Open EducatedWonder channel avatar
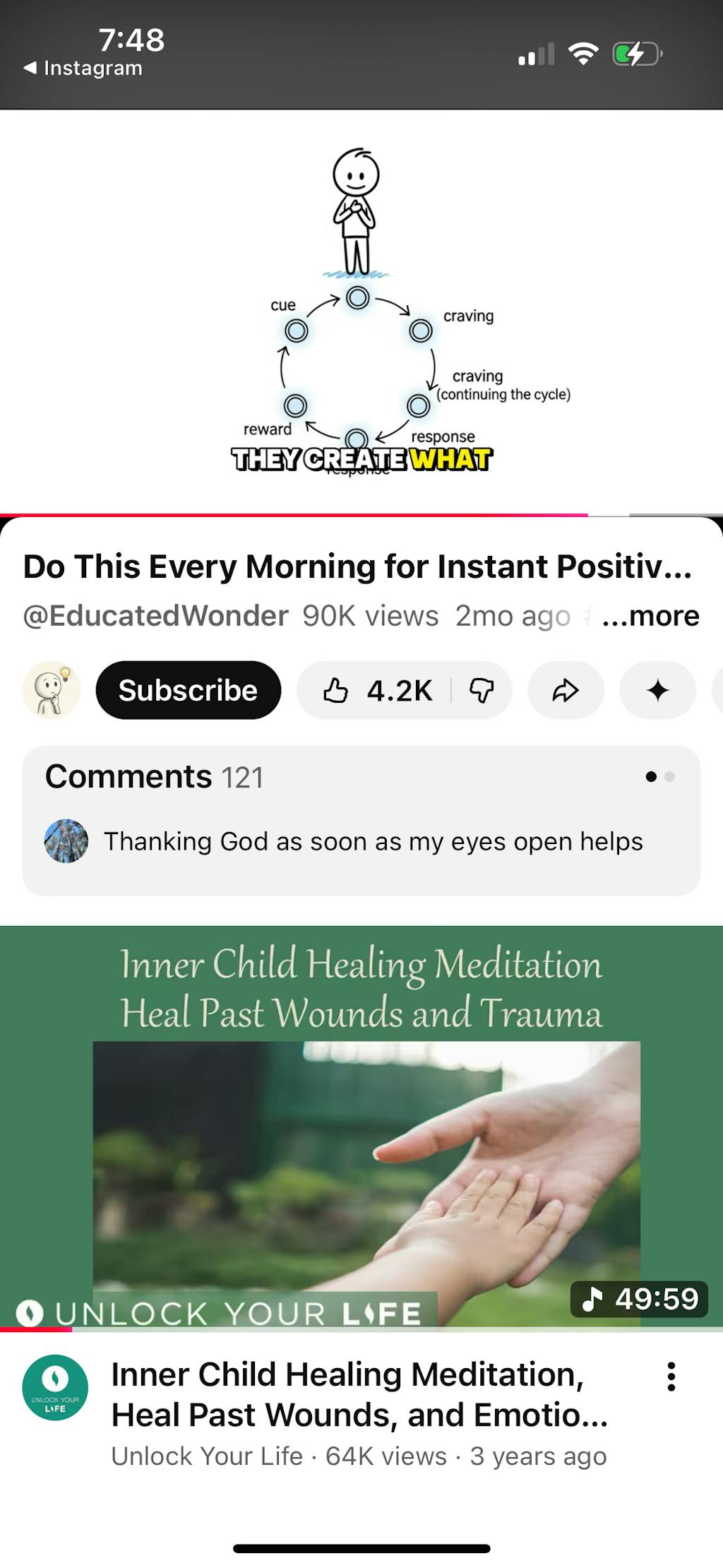Image resolution: width=723 pixels, height=1568 pixels. point(52,690)
